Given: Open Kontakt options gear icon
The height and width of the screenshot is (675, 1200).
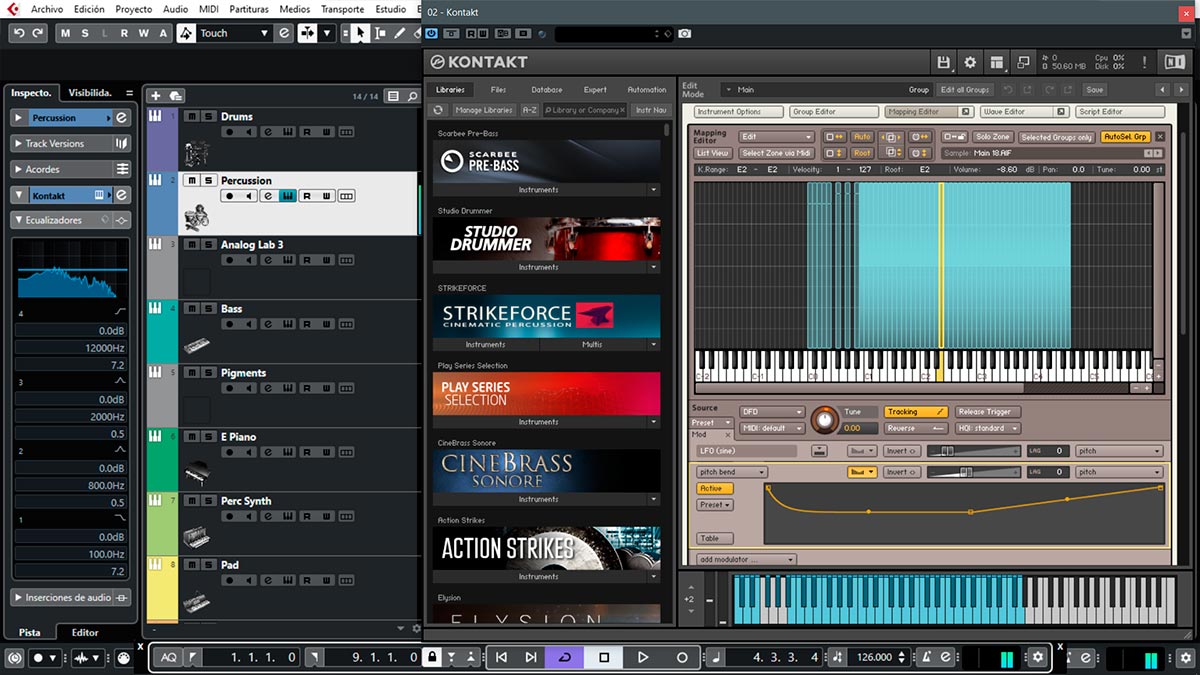Looking at the screenshot, I should [969, 62].
